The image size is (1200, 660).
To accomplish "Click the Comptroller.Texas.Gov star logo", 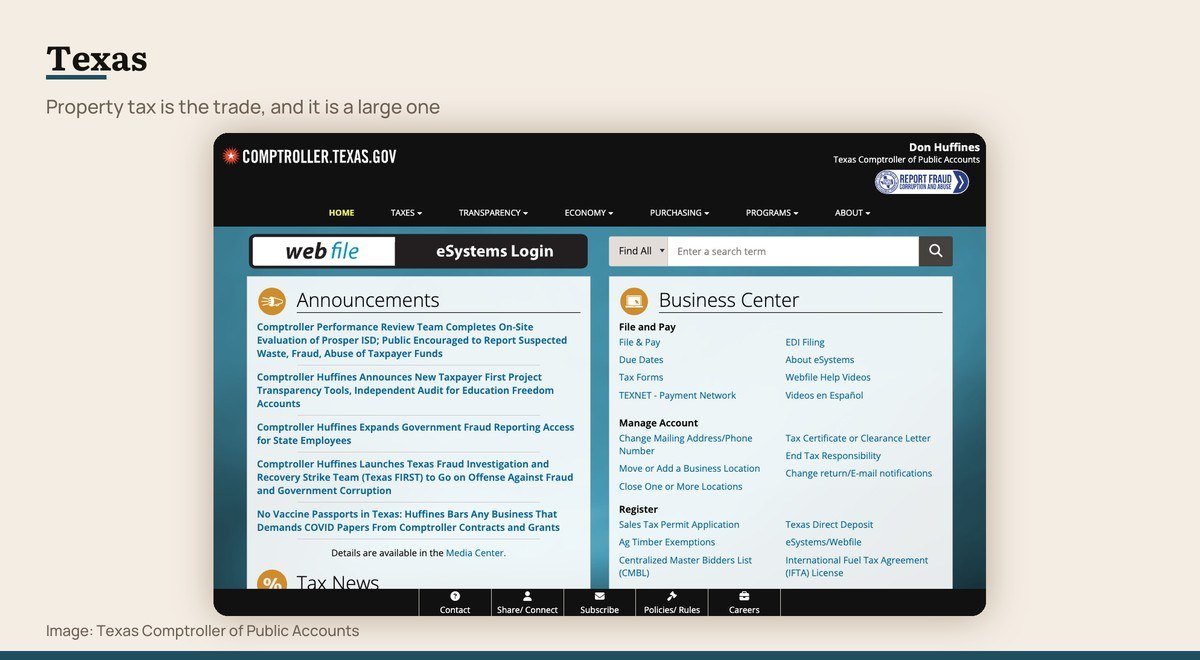I will (x=230, y=156).
